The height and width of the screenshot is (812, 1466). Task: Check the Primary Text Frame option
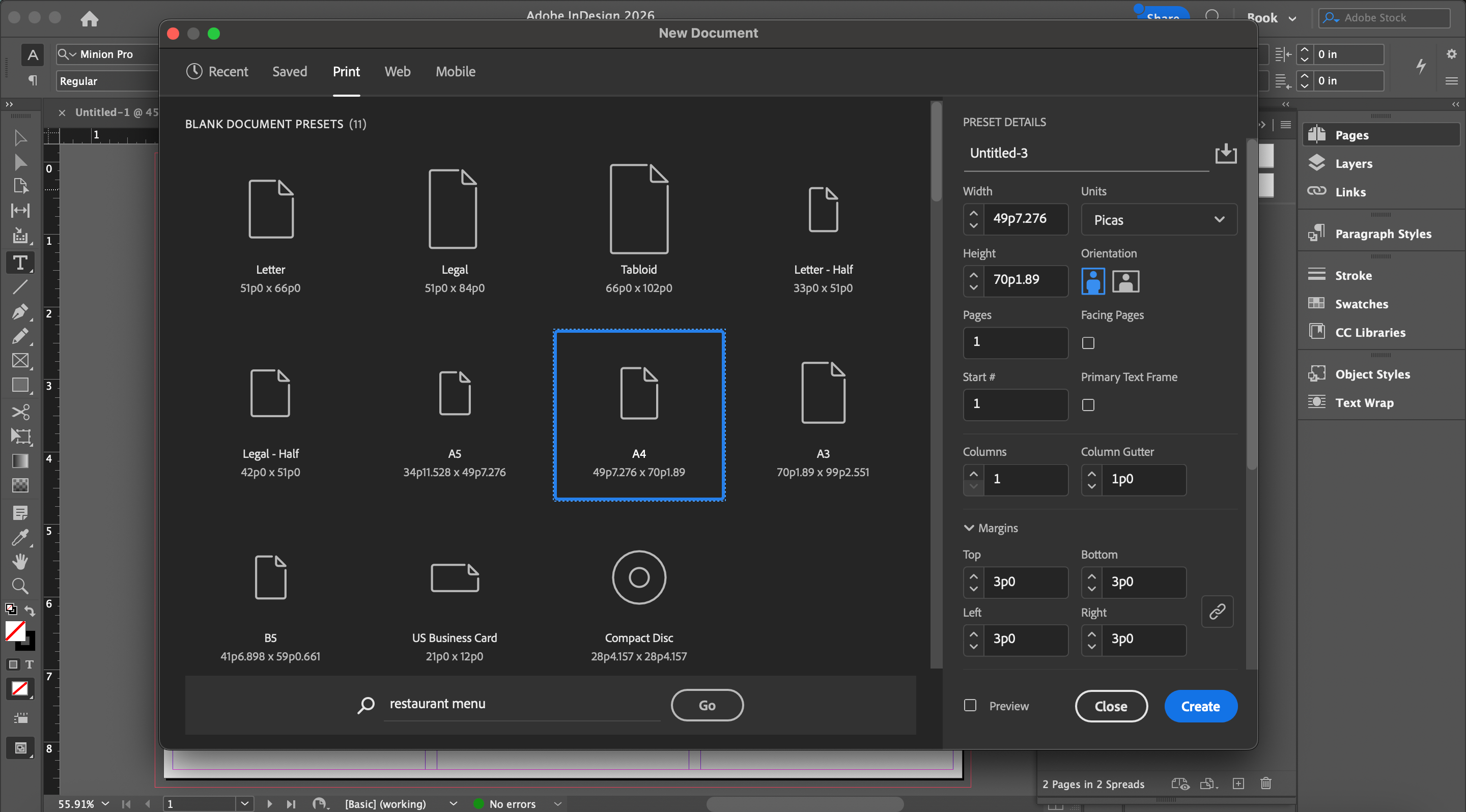[1088, 405]
